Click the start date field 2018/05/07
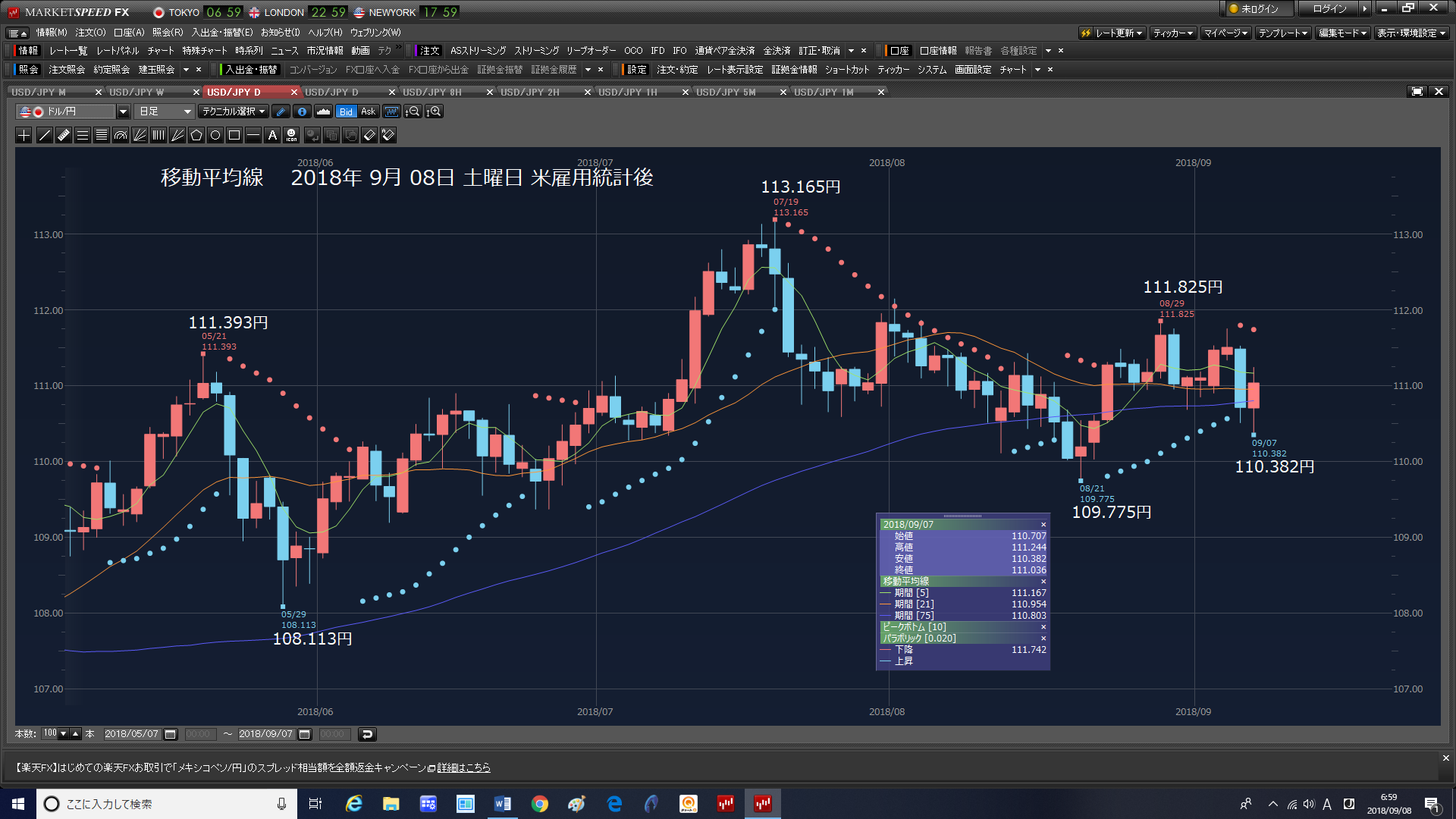1456x819 pixels. 132,734
